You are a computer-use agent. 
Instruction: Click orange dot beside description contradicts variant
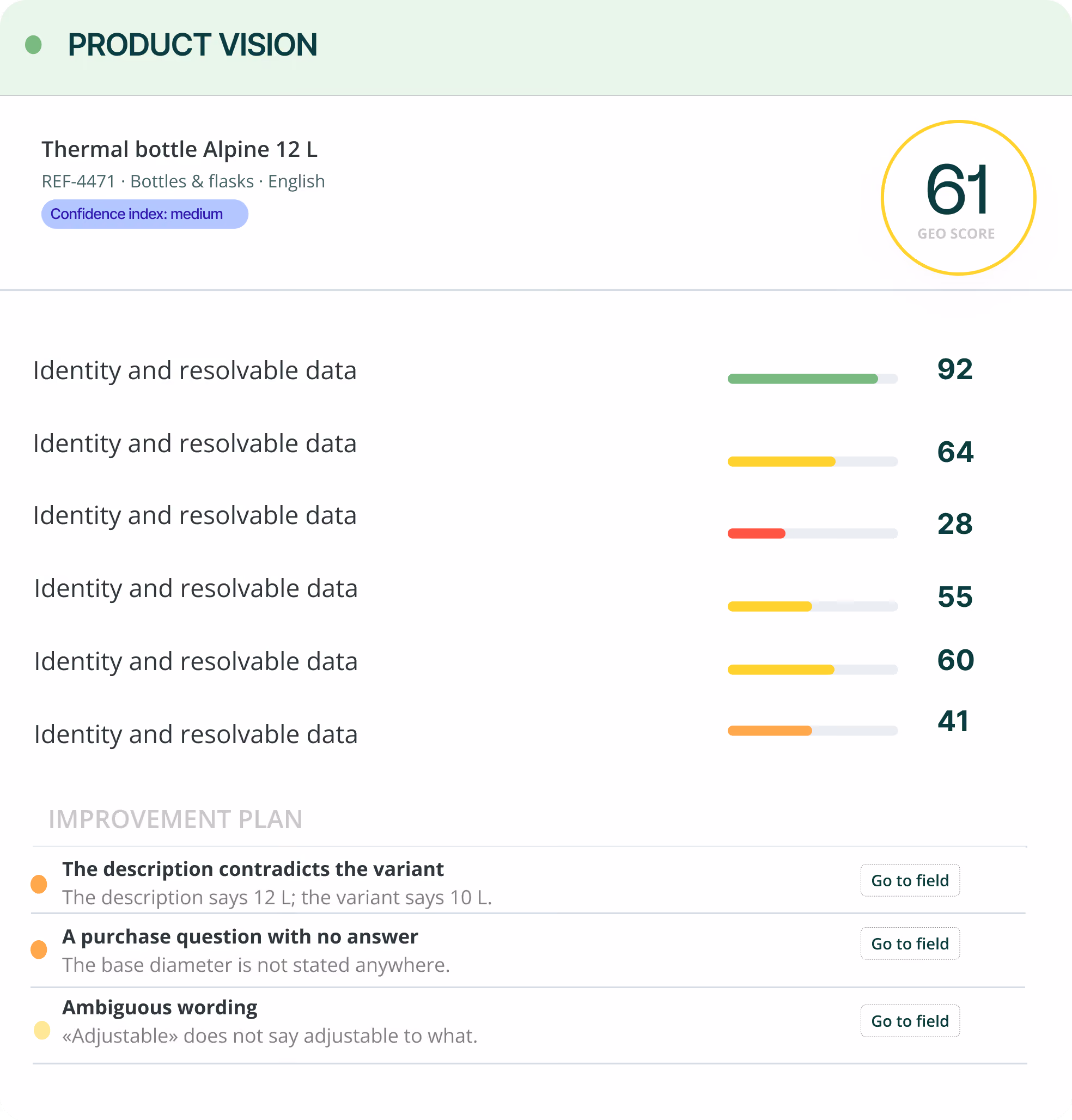pos(39,884)
